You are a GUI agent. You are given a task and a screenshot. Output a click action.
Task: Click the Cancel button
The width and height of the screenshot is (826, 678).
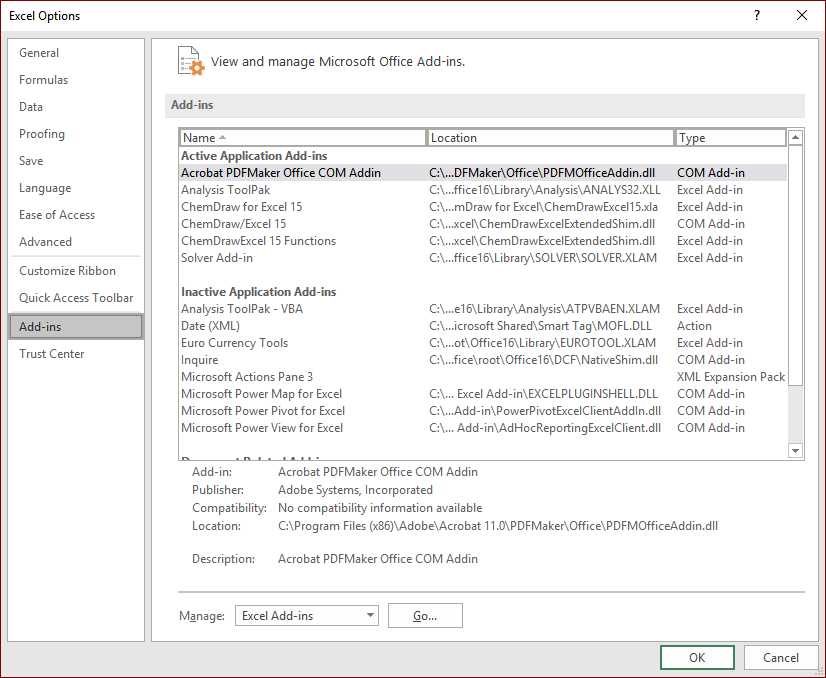tap(781, 657)
